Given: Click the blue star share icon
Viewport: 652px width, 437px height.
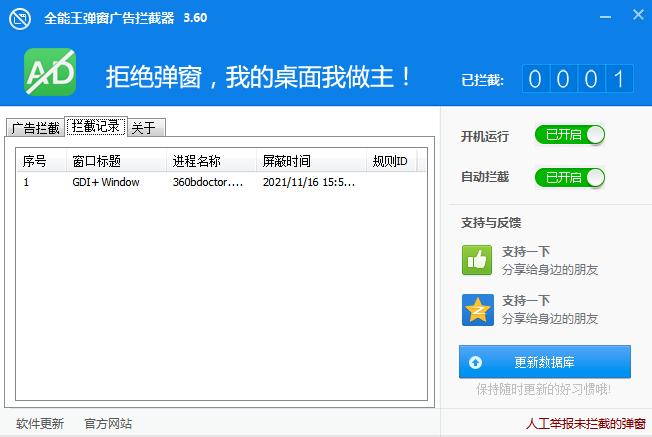Looking at the screenshot, I should 477,309.
